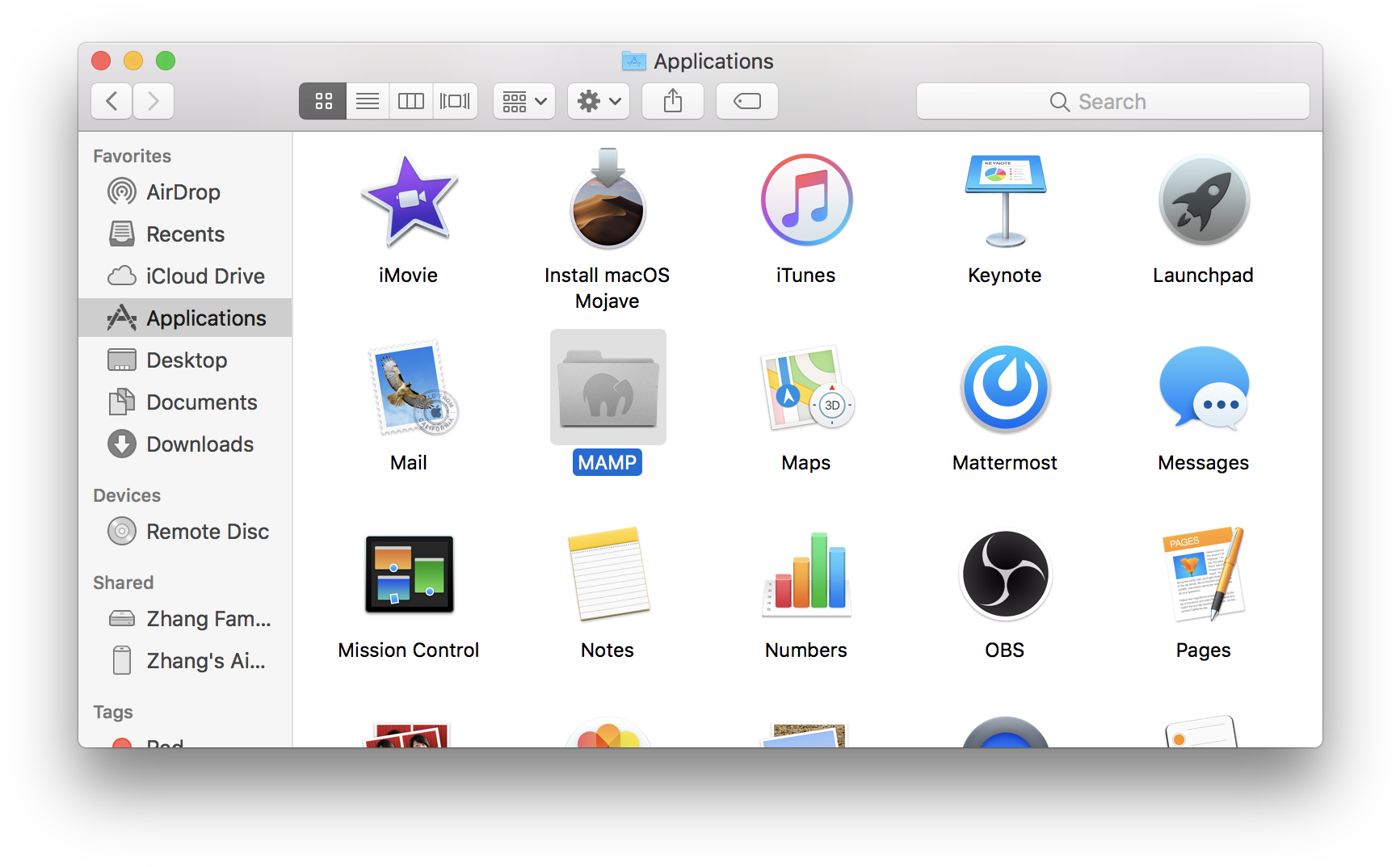This screenshot has height=867, width=1400.
Task: Switch to icon view mode
Action: pos(323,101)
